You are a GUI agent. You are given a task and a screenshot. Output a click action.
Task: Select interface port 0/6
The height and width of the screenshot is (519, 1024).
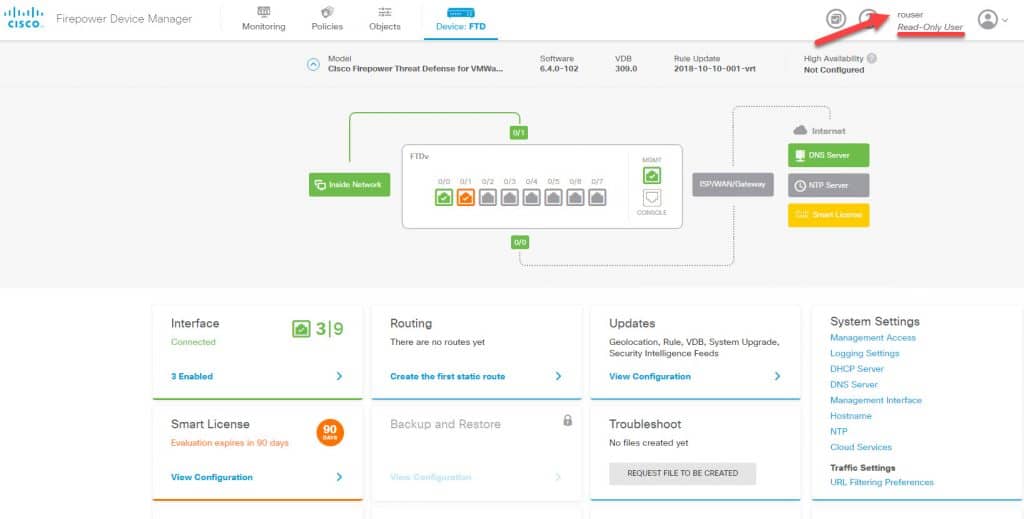[575, 197]
